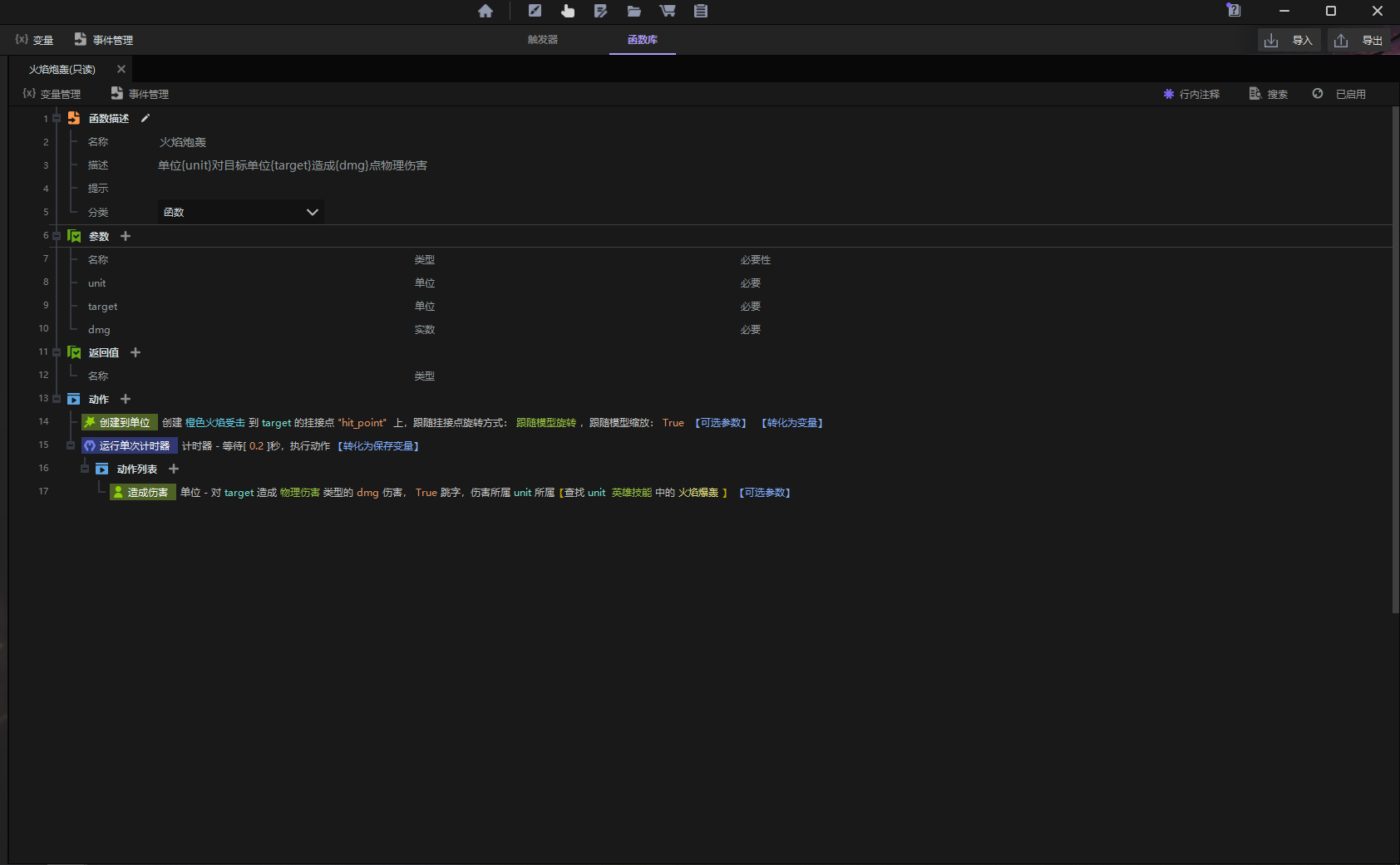Click the help question mark icon
1400x865 pixels.
(1234, 10)
